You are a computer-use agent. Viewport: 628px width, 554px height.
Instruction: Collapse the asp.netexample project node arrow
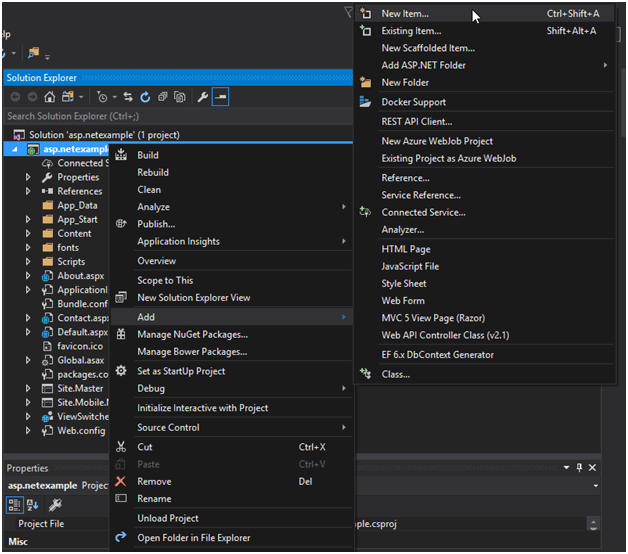pyautogui.click(x=14, y=149)
